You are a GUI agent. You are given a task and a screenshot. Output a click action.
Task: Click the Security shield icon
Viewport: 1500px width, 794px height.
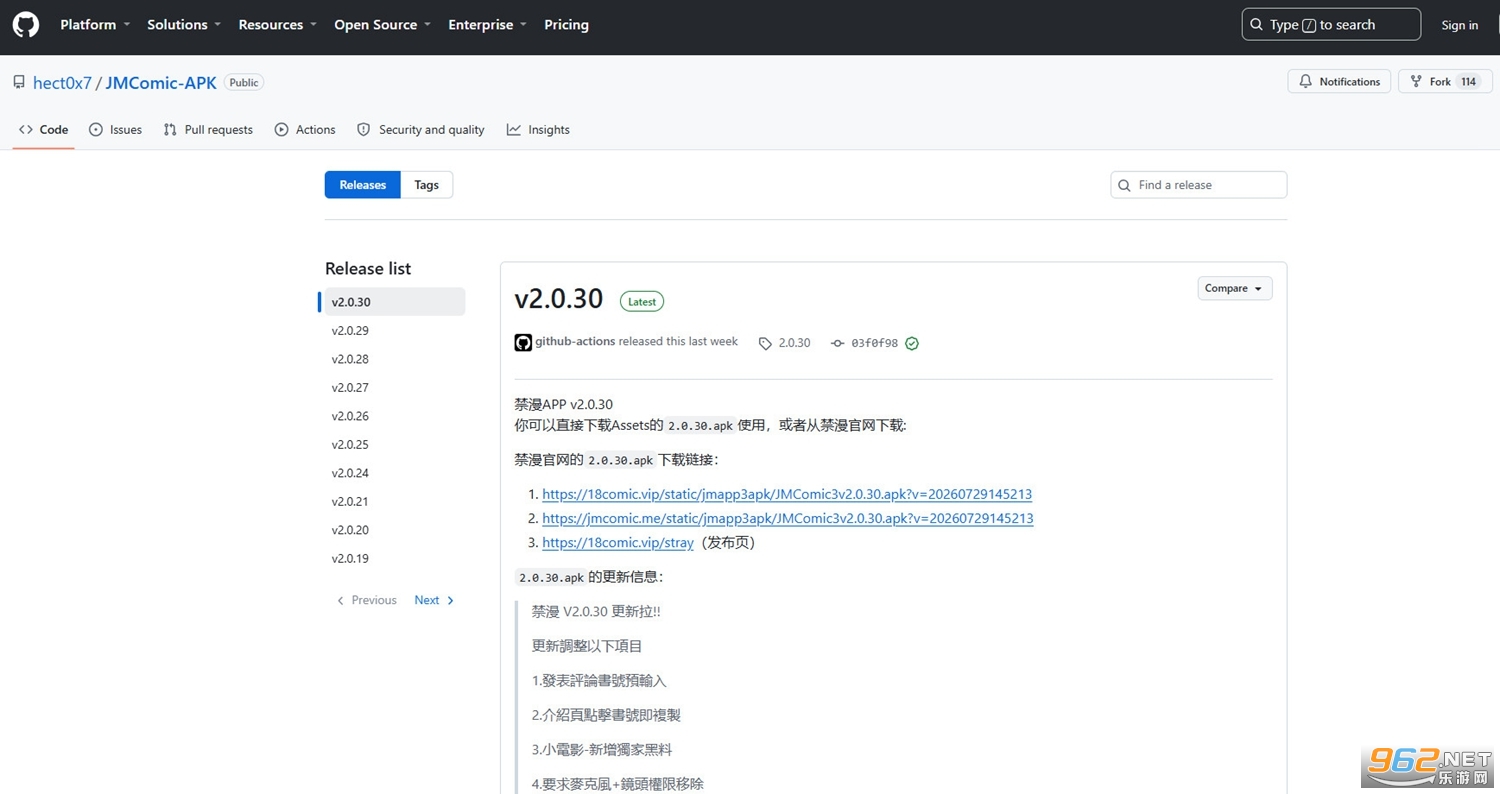(364, 130)
